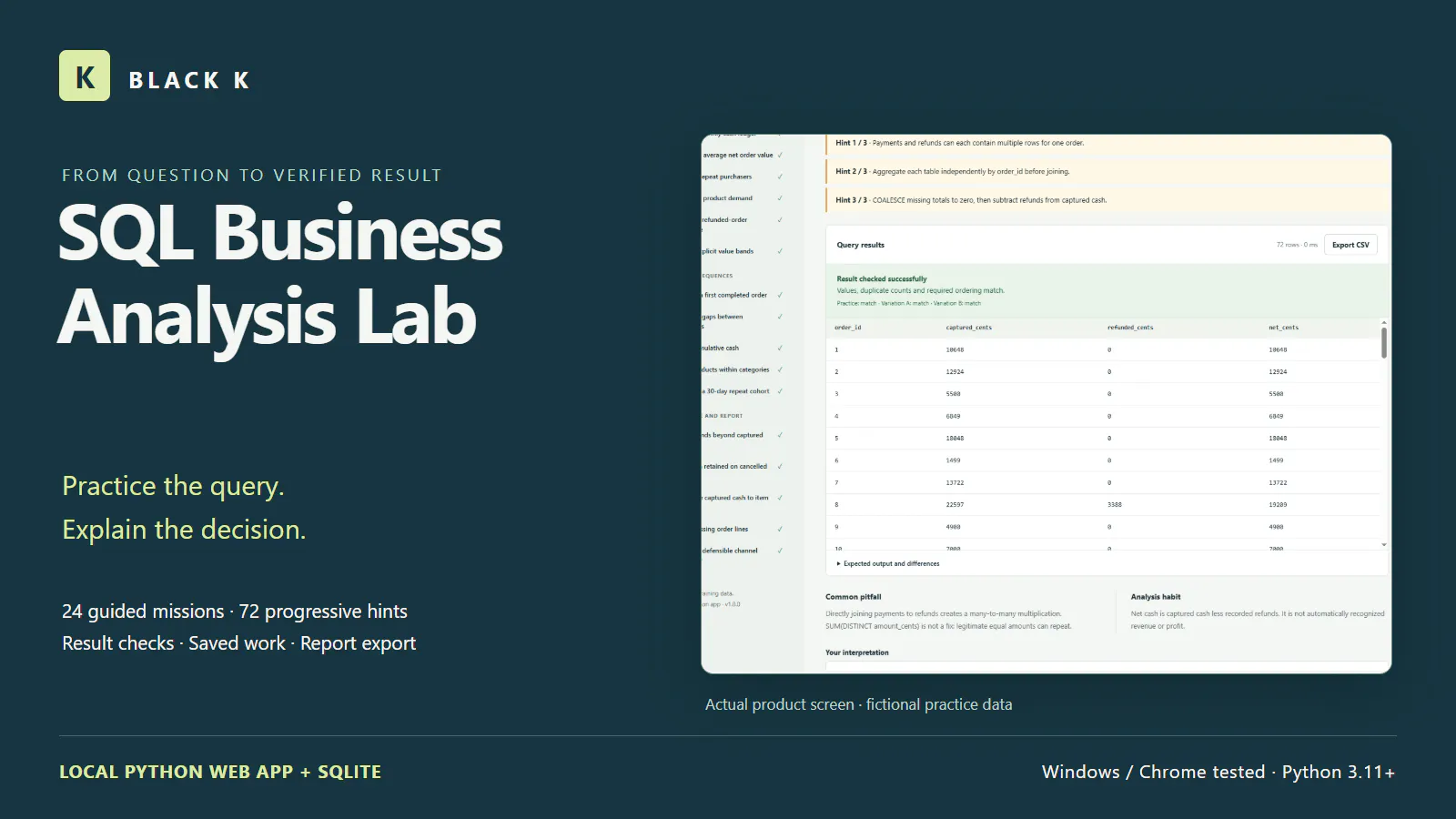Click the '72 rows · 0 ms' status text

coord(1297,245)
